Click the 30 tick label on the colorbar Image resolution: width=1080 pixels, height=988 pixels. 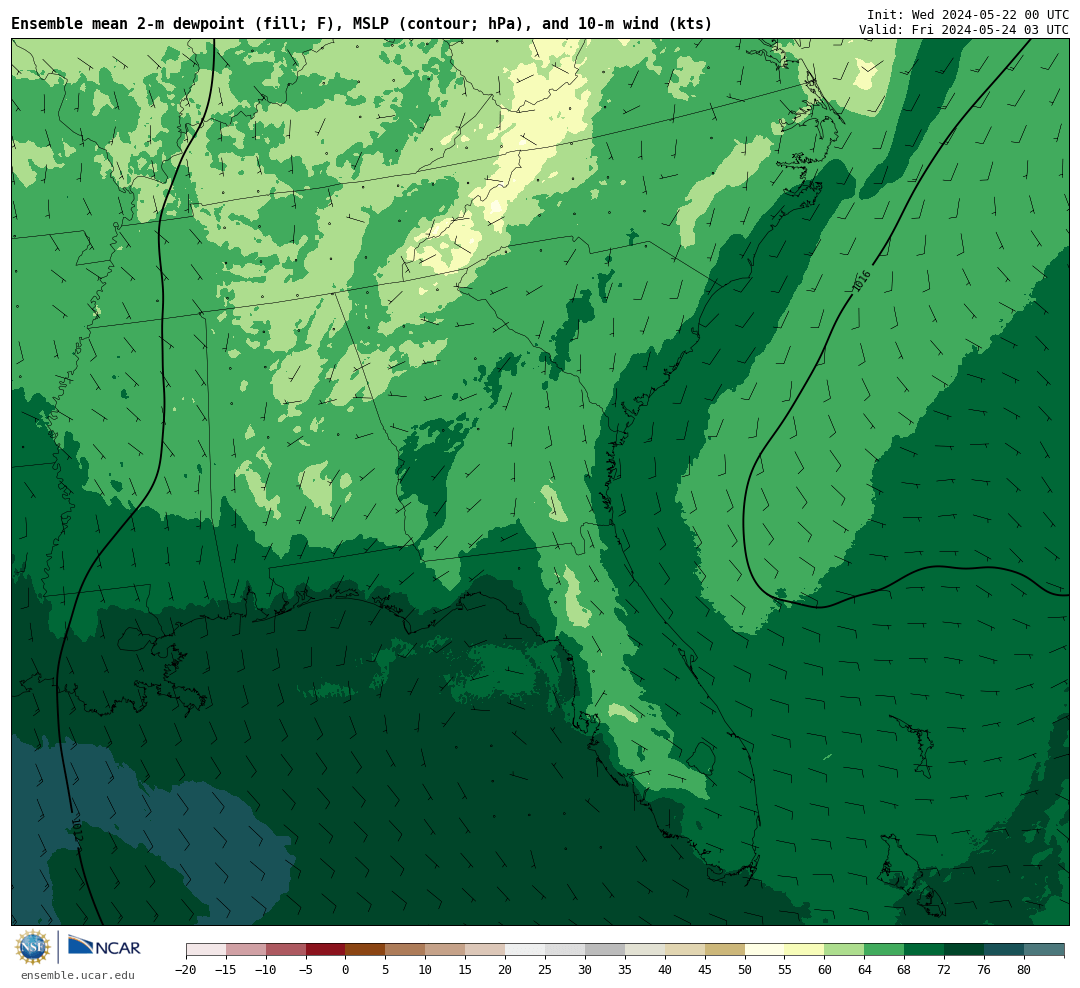pos(585,969)
